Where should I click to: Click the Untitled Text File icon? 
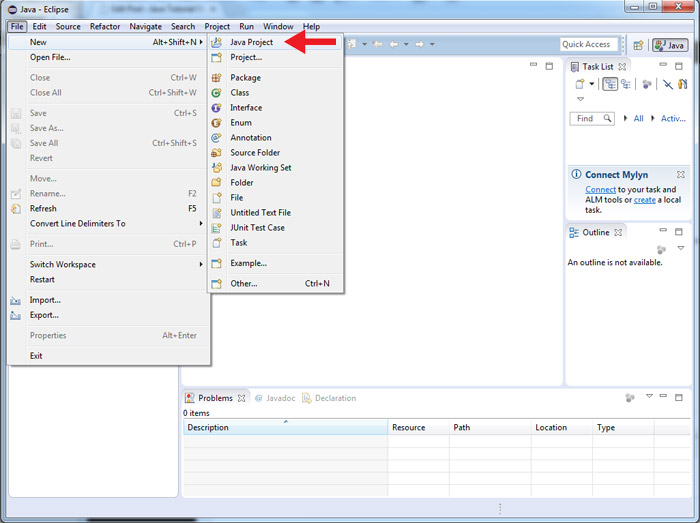[x=217, y=213]
